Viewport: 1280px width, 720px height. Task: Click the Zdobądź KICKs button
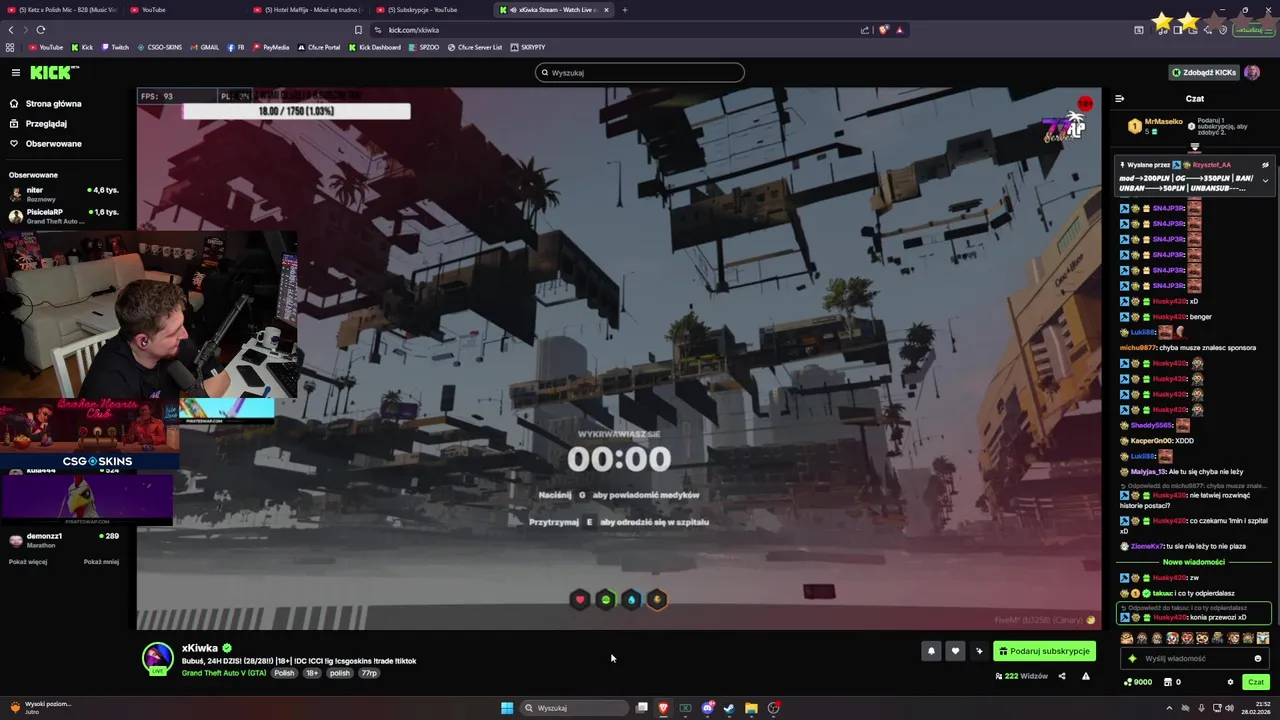tap(1204, 72)
